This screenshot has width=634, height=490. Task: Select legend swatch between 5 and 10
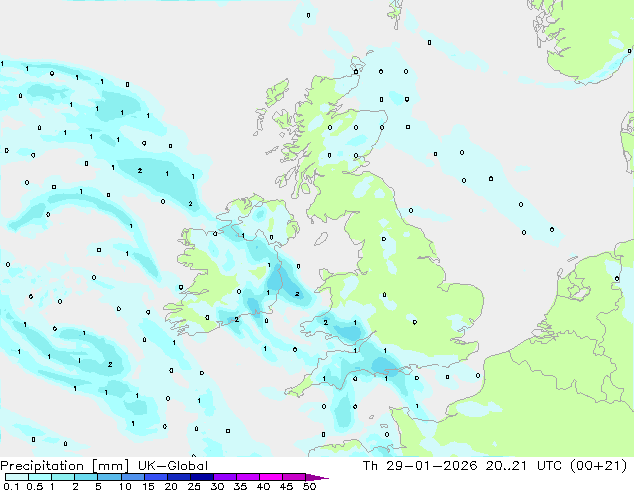(x=109, y=477)
